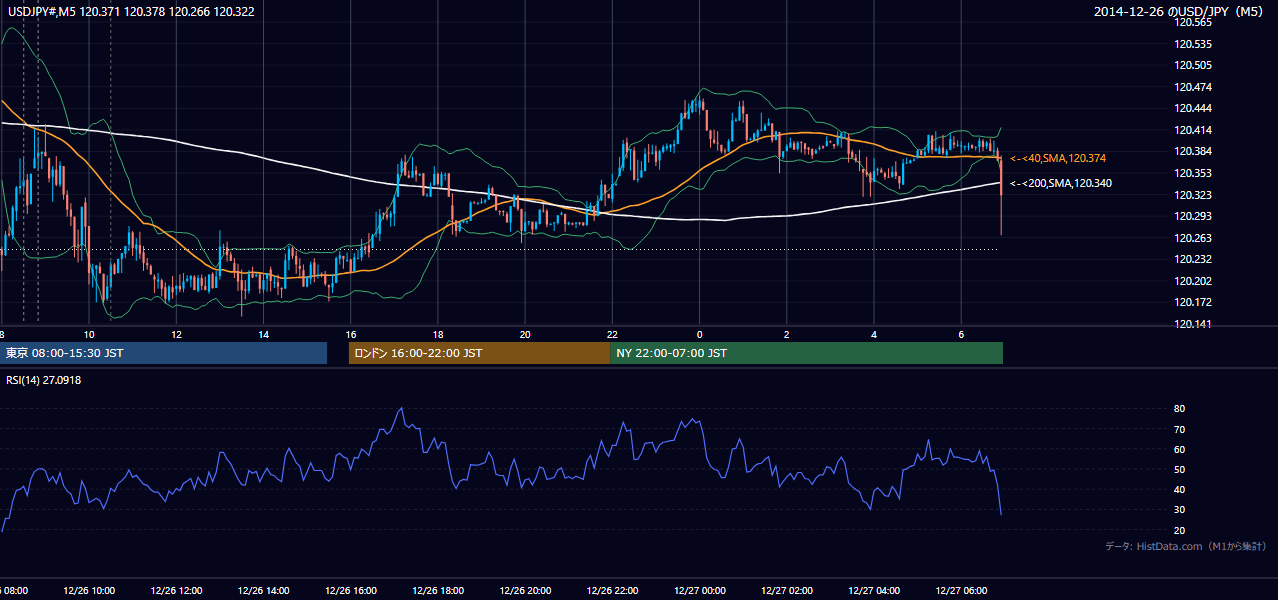The image size is (1278, 600).
Task: Click the 120.505 price axis label
Action: tap(1191, 65)
